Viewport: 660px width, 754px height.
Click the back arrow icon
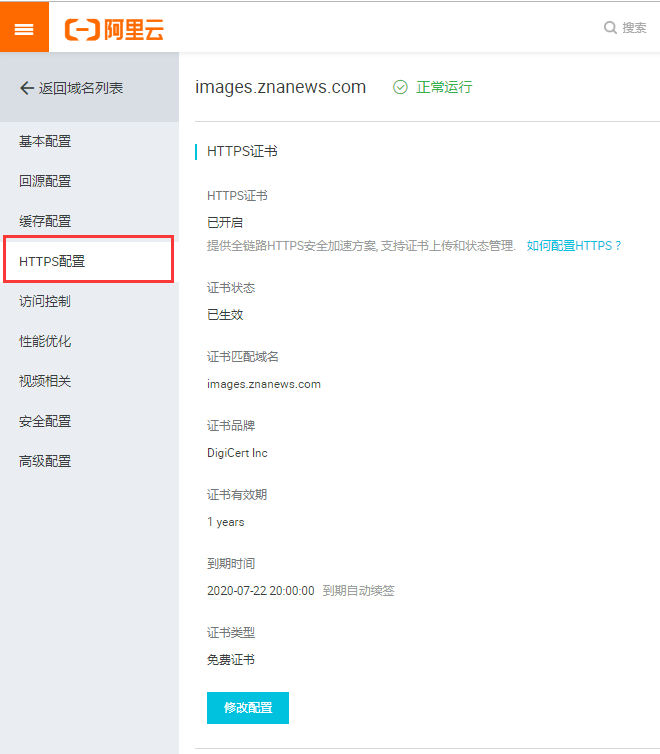(27, 88)
